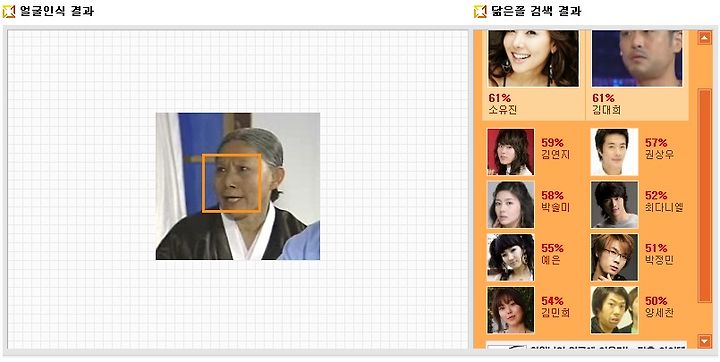Select the 얼굴인식 결과 heading text
This screenshot has width=720, height=362.
[57, 11]
